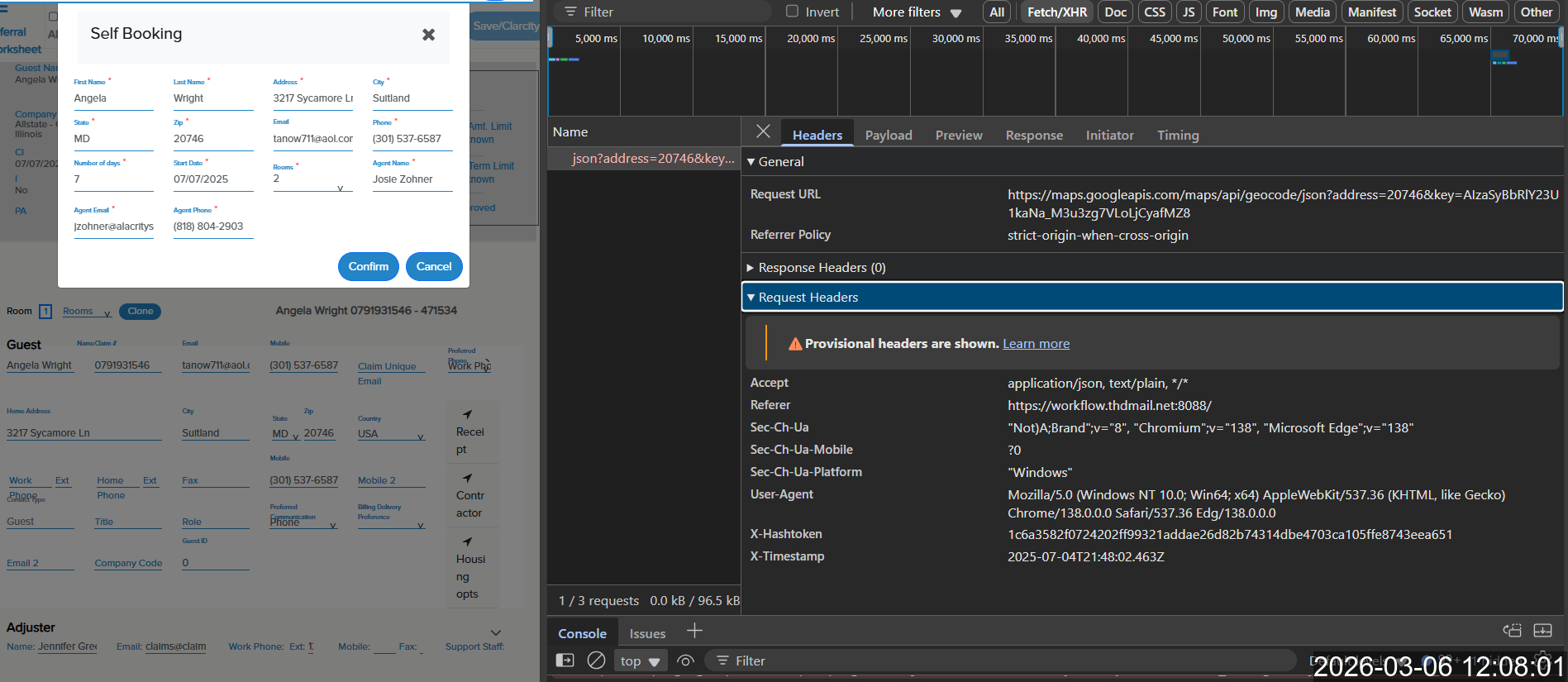Show the console sidebar

pos(565,661)
